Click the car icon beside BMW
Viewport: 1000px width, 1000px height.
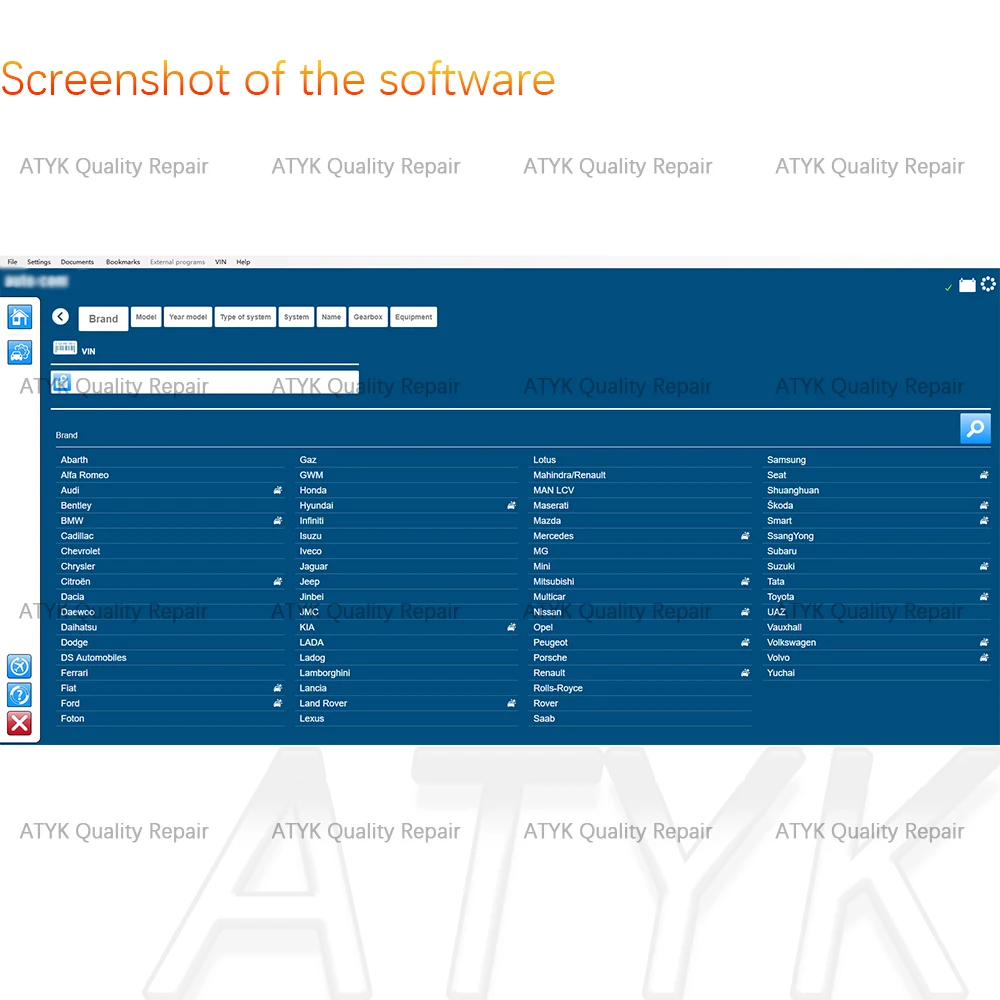point(277,521)
